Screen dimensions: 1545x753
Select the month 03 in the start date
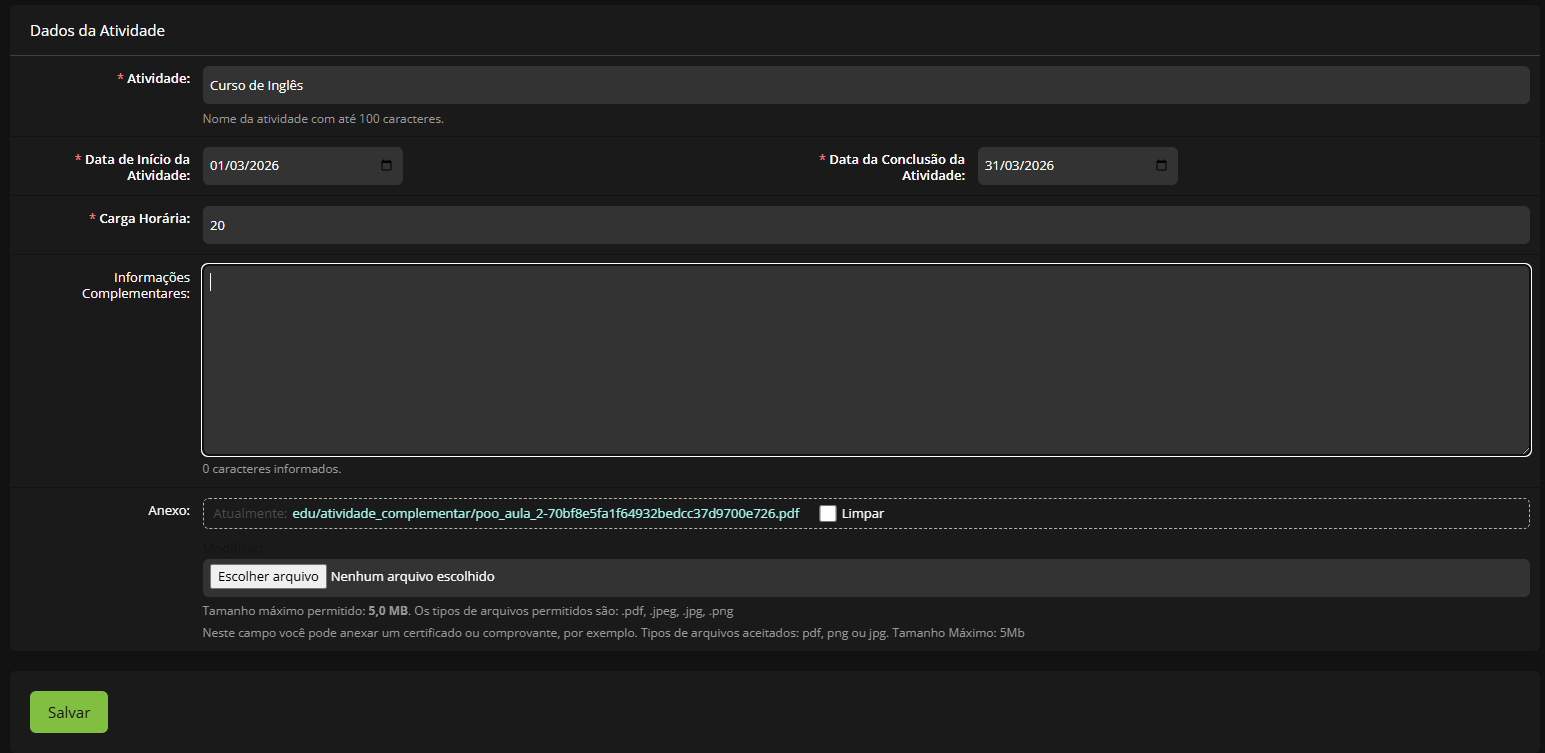point(237,166)
